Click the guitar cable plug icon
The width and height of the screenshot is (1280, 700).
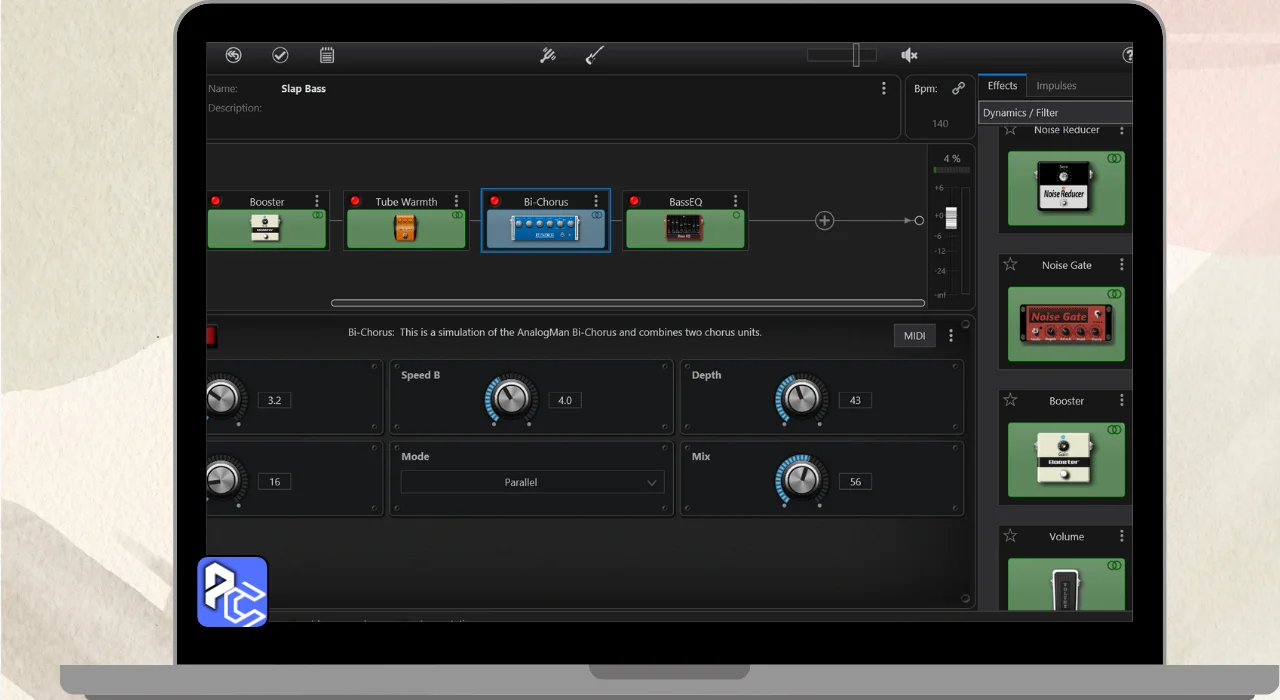pyautogui.click(x=548, y=56)
